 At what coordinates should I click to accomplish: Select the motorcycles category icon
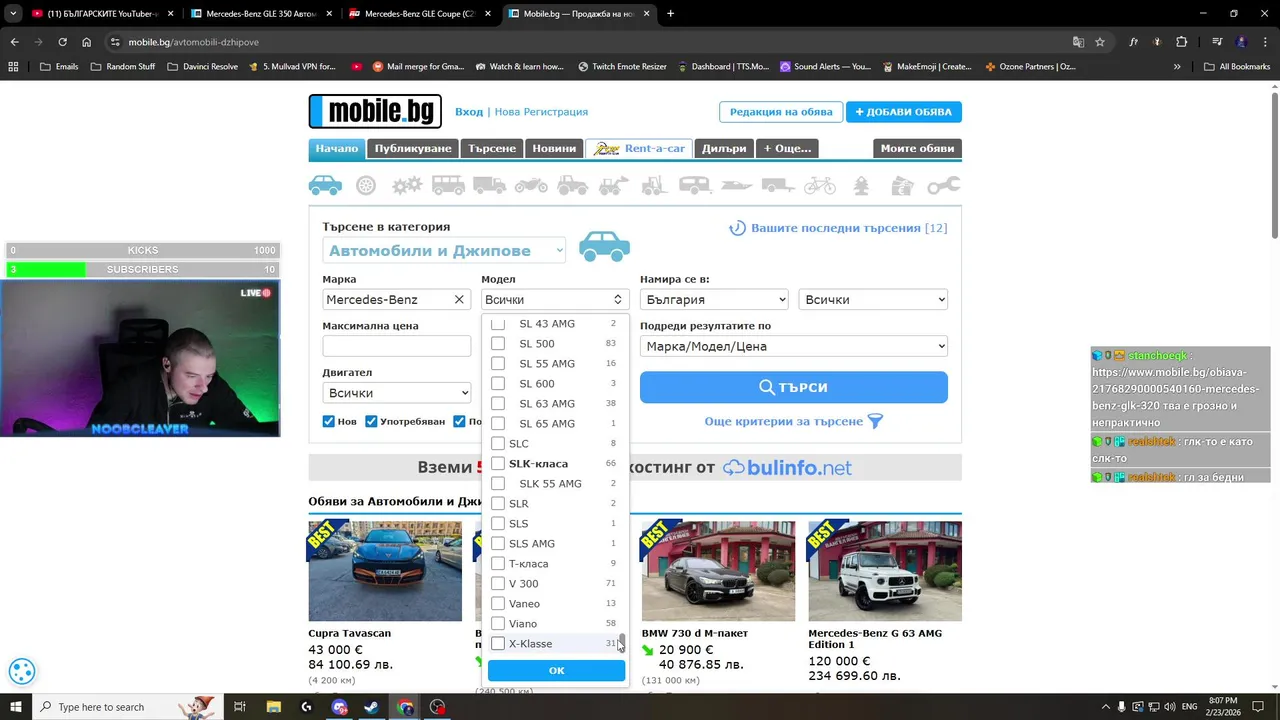click(531, 185)
